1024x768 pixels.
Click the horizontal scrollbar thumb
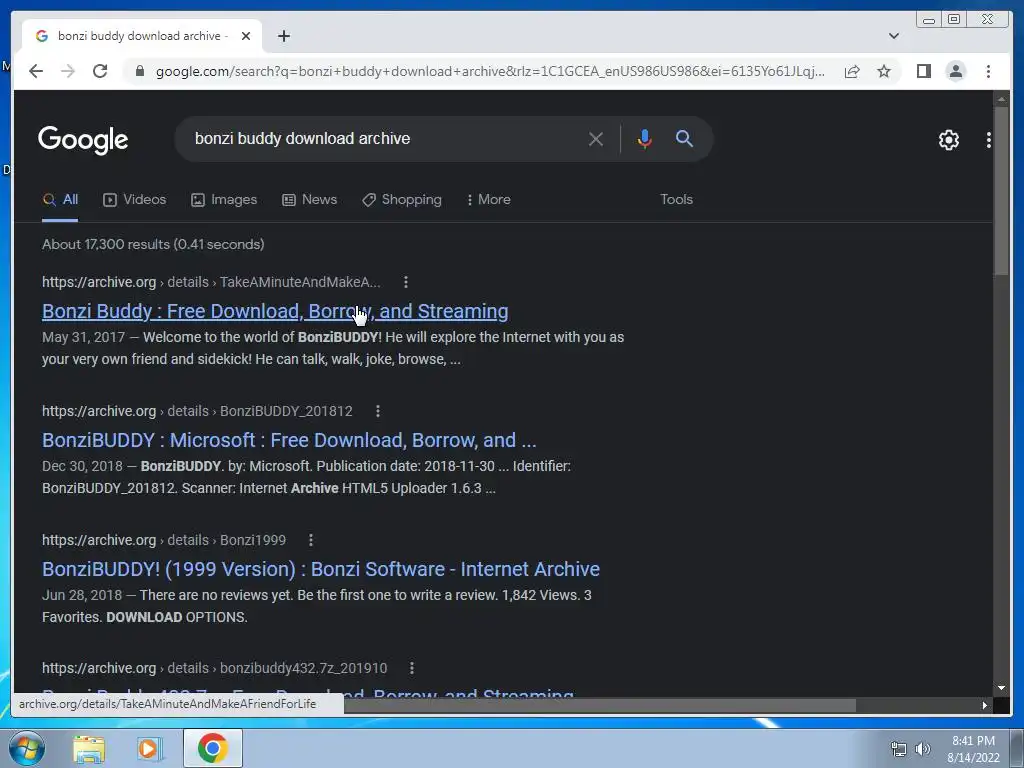[x=600, y=705]
